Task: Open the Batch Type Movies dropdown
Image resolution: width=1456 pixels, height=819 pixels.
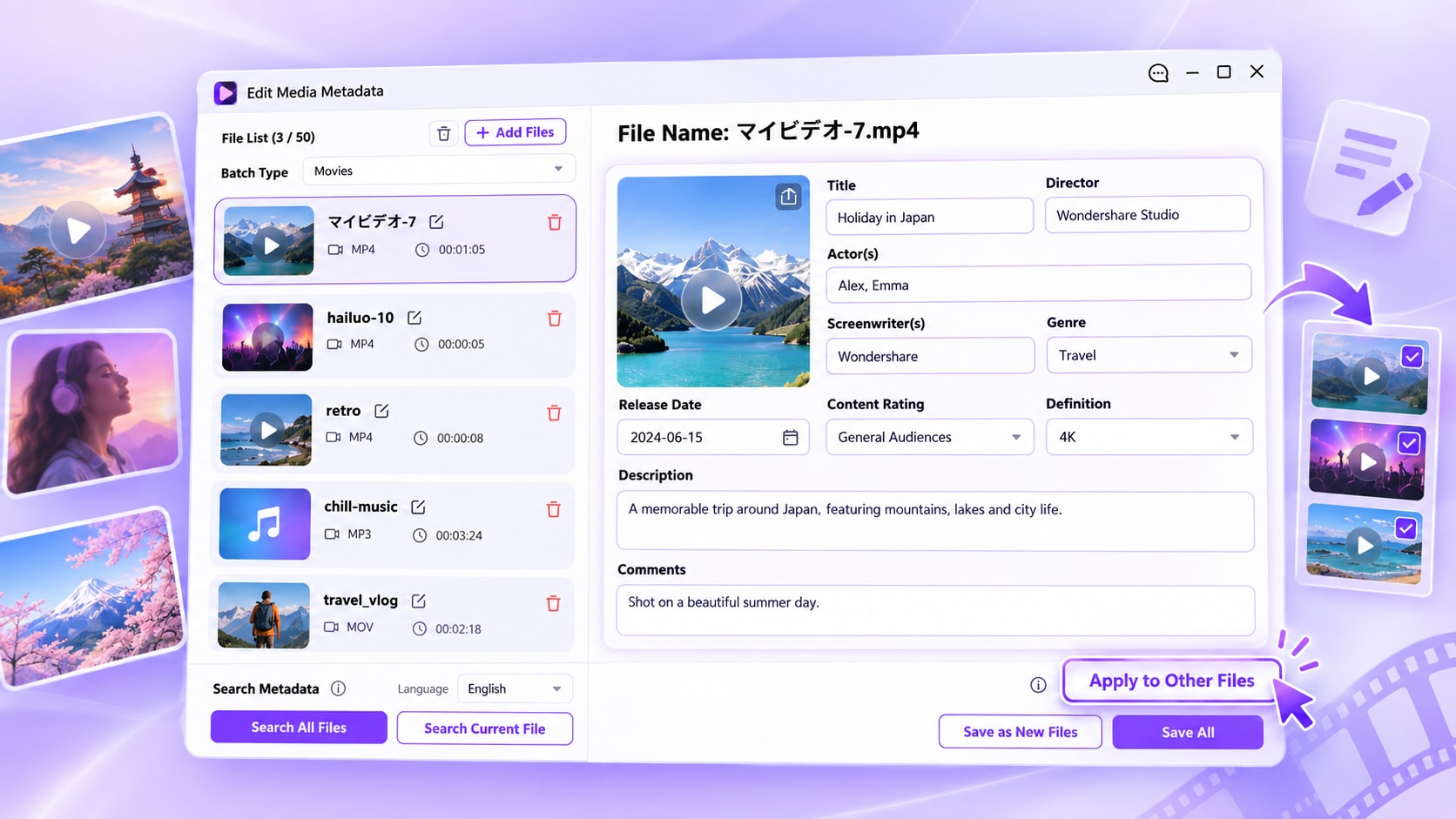Action: [439, 171]
